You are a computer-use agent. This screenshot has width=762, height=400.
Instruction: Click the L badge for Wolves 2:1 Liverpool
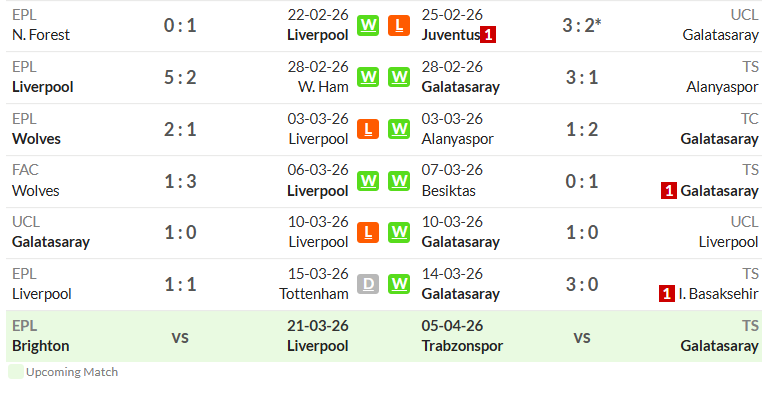click(x=368, y=129)
